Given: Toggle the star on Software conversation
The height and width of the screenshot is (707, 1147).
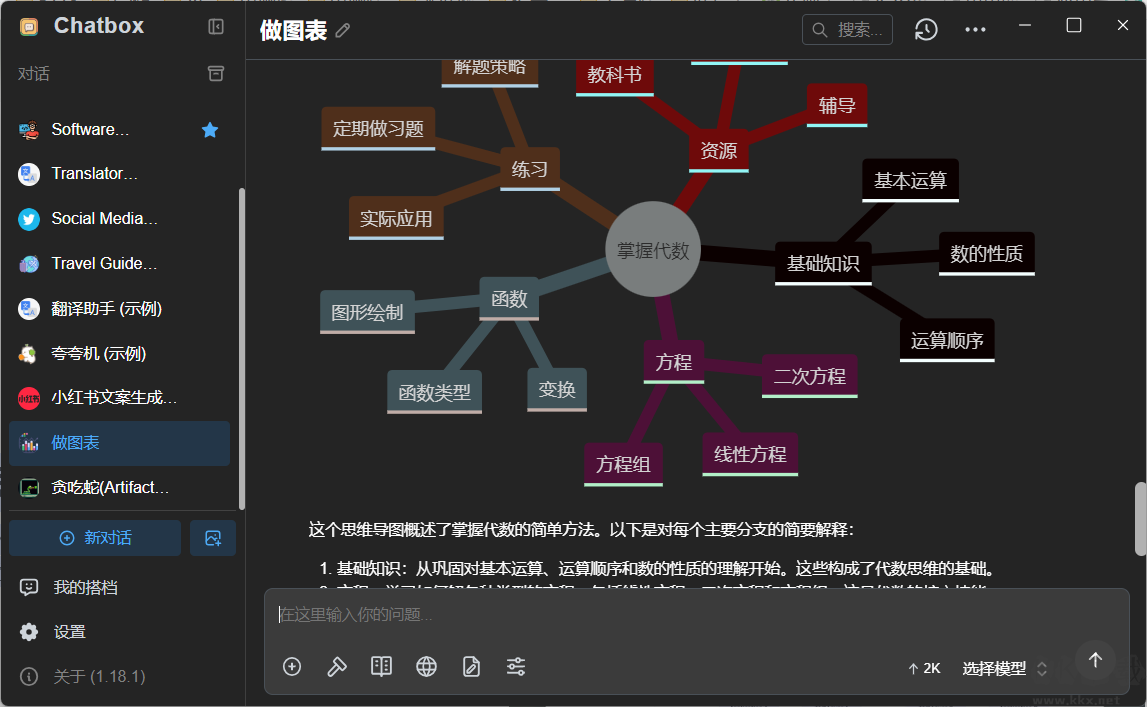Looking at the screenshot, I should click(210, 130).
